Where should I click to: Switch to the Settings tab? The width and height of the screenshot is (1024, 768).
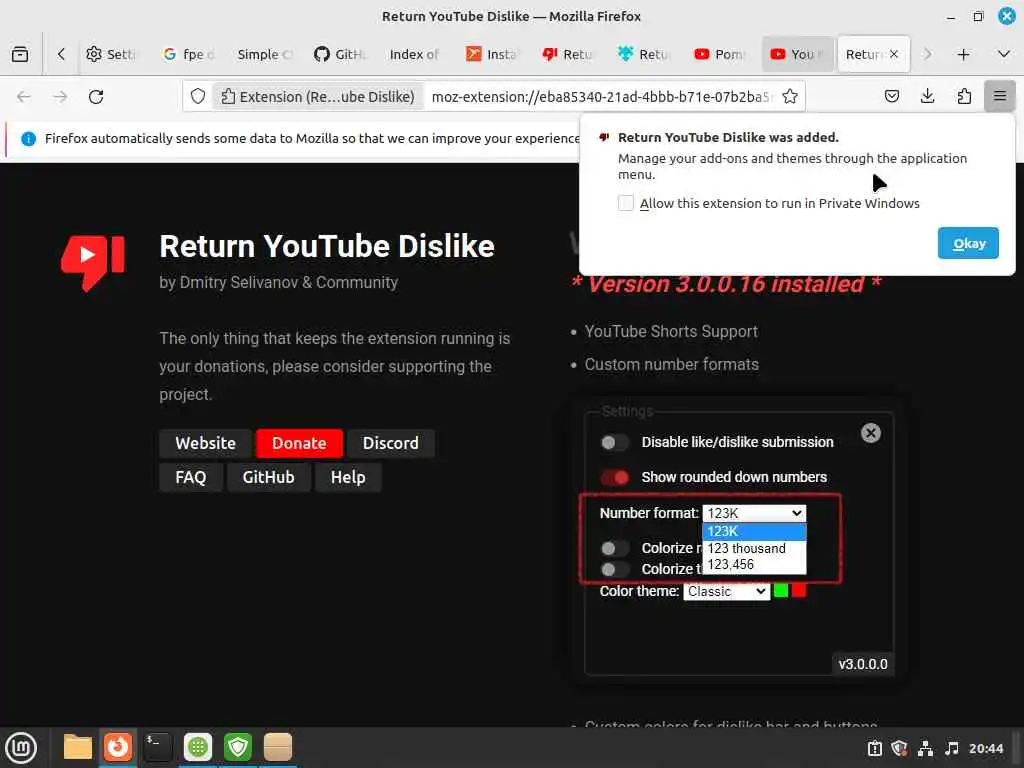click(112, 54)
